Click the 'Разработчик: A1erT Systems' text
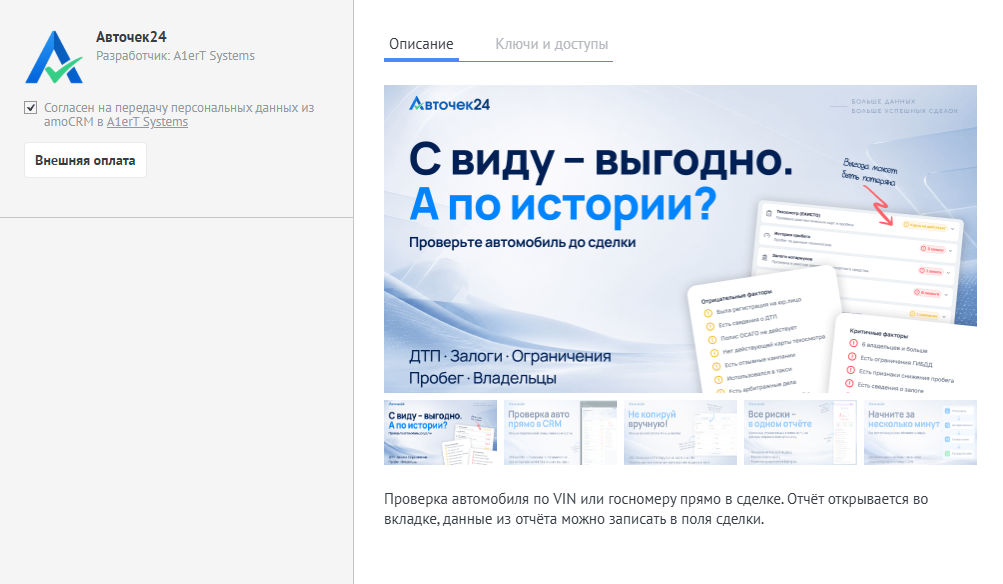The height and width of the screenshot is (584, 1003). [175, 56]
